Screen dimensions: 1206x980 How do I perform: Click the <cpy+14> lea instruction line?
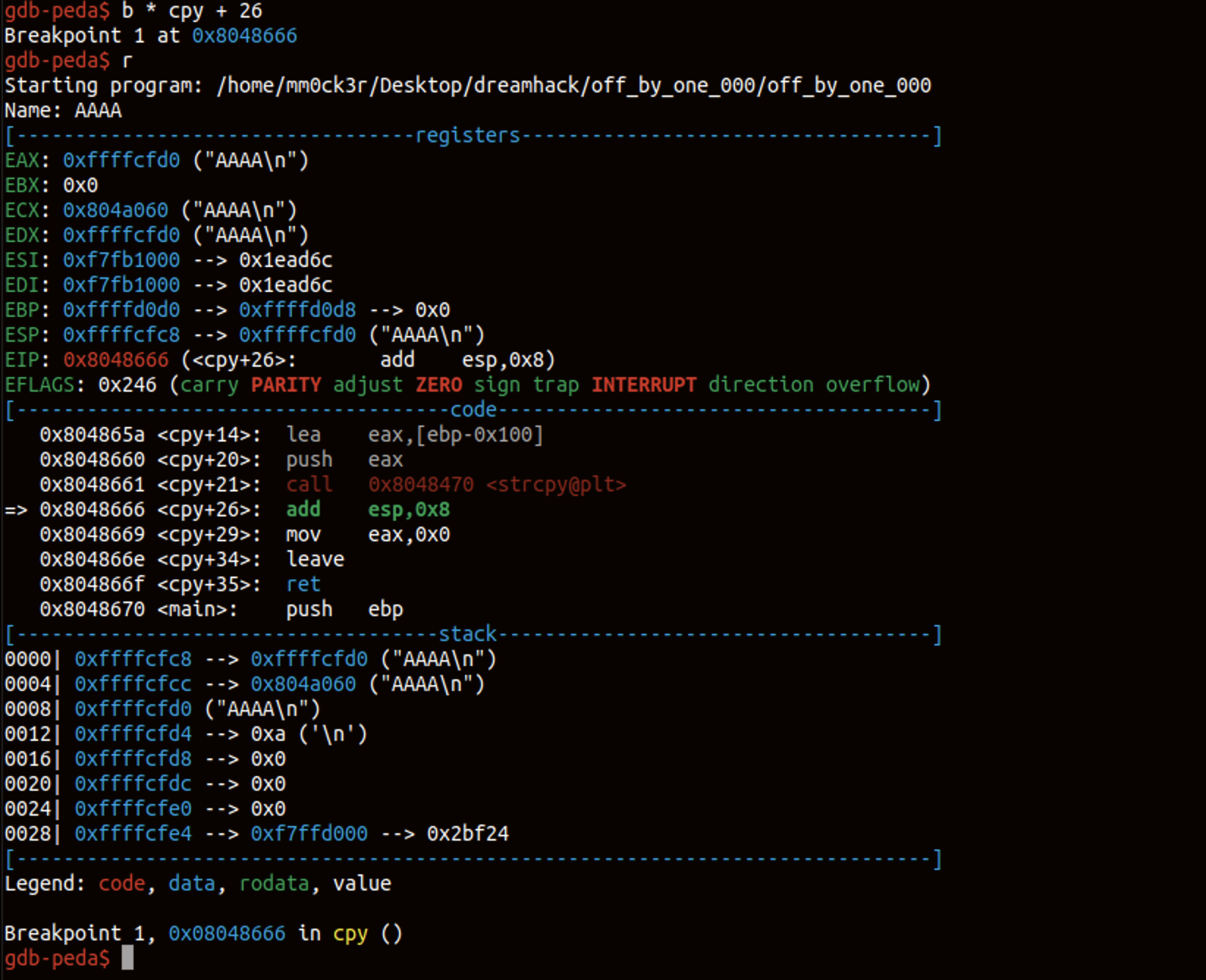point(291,435)
